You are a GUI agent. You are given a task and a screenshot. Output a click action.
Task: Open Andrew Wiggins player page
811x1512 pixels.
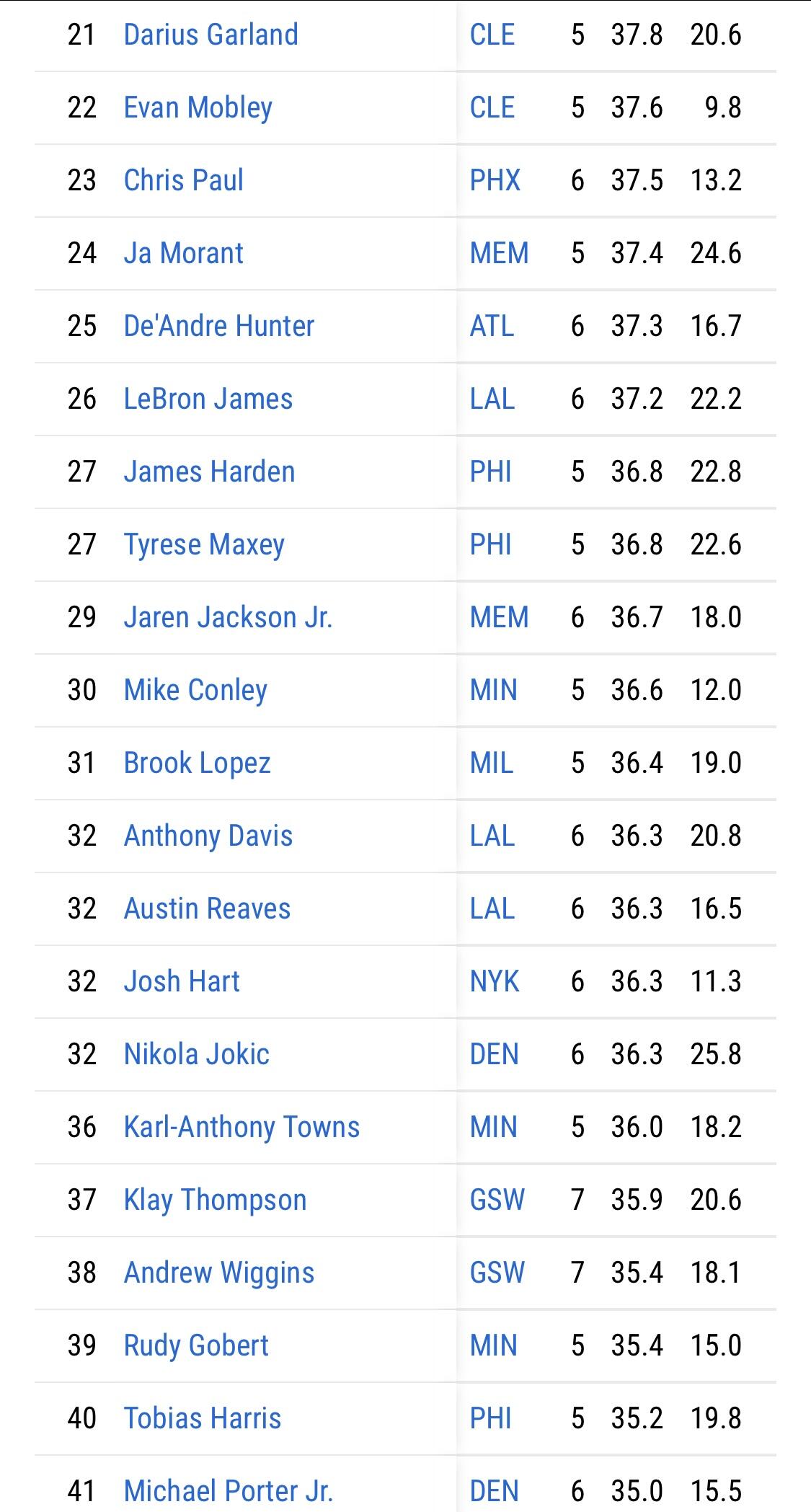click(218, 1273)
